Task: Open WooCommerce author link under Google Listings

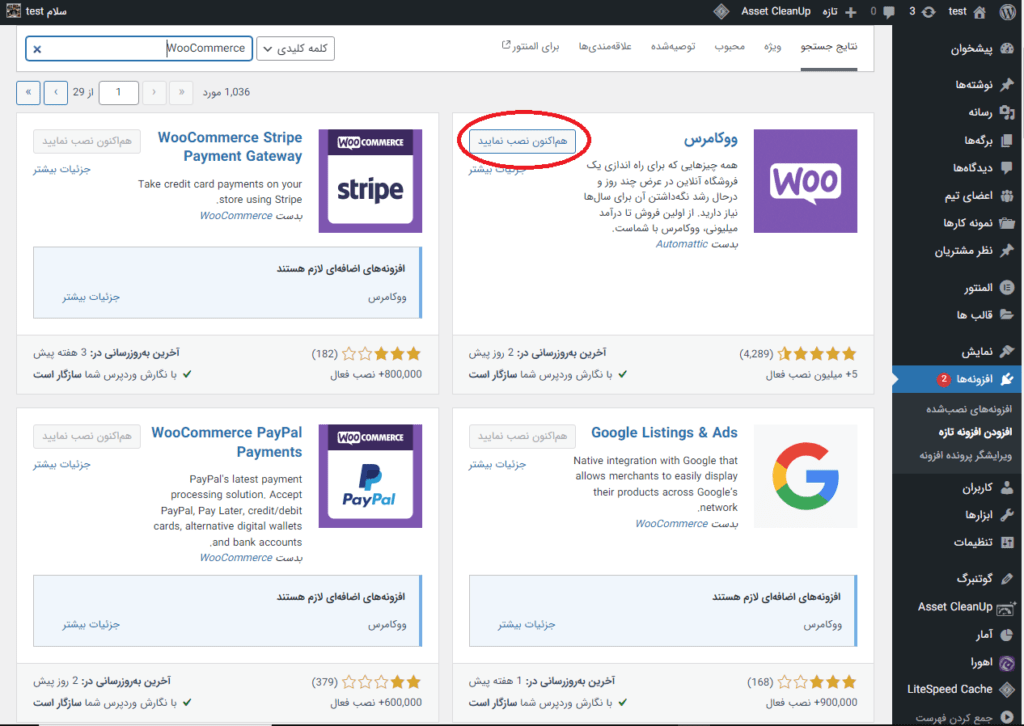Action: tap(671, 524)
